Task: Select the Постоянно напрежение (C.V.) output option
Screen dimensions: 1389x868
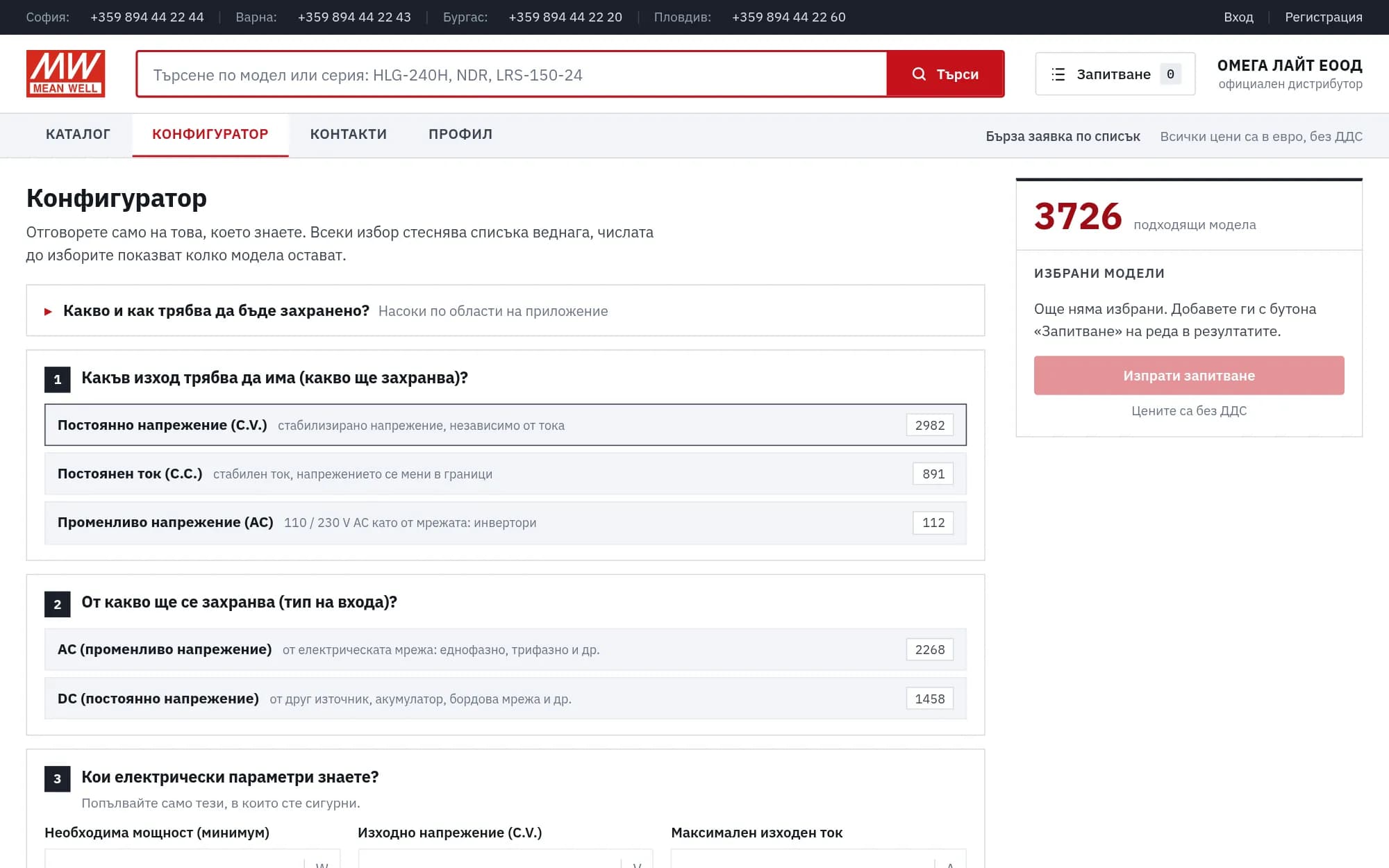Action: [x=505, y=425]
